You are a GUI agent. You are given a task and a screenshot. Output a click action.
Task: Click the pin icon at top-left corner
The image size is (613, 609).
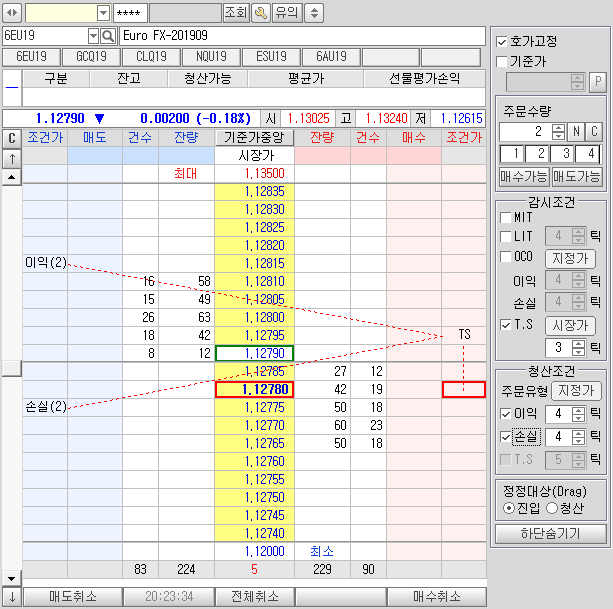(12, 13)
